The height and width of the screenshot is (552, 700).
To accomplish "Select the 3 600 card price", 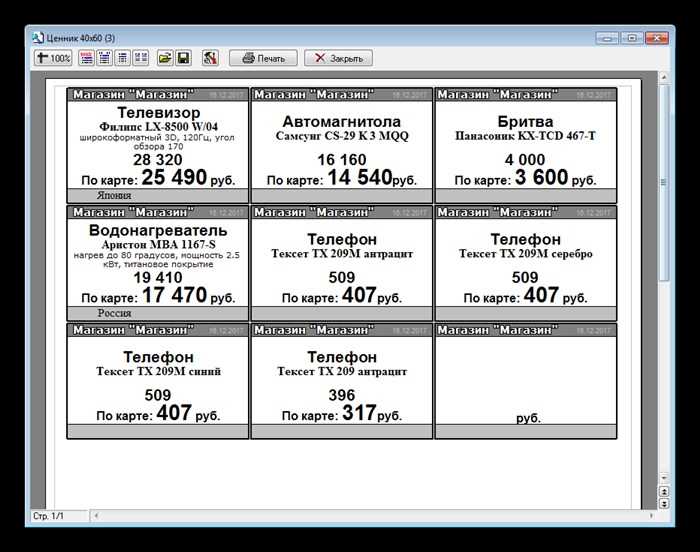I will (x=542, y=177).
